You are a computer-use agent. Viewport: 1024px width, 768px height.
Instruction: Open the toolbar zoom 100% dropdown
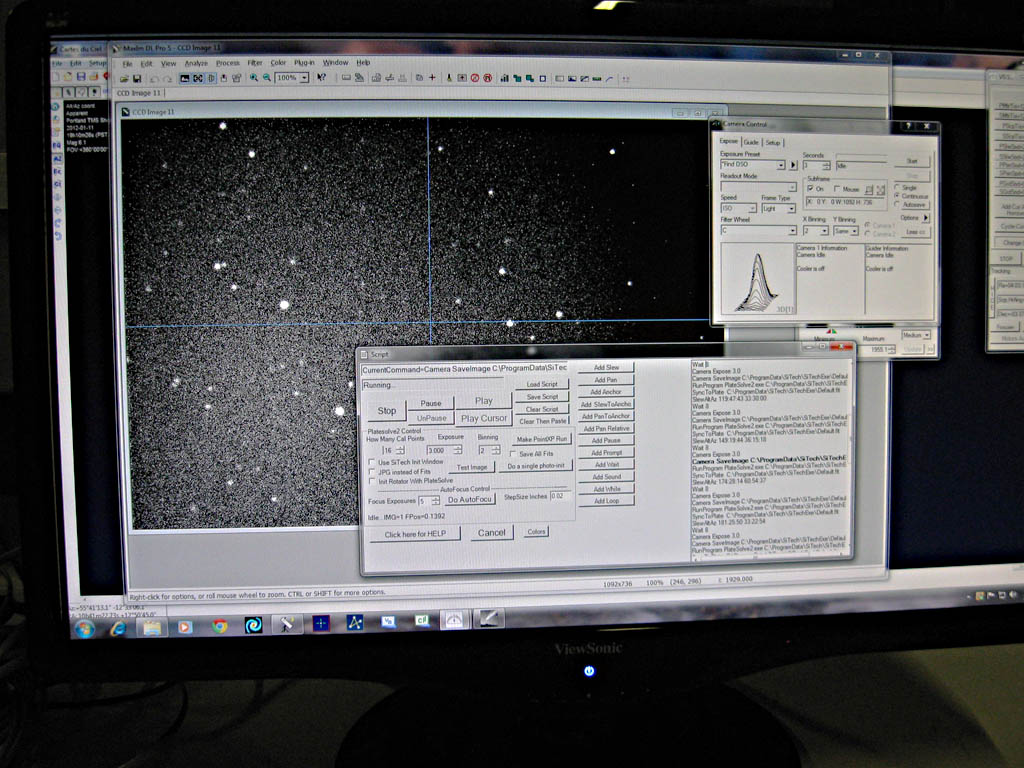pyautogui.click(x=304, y=78)
